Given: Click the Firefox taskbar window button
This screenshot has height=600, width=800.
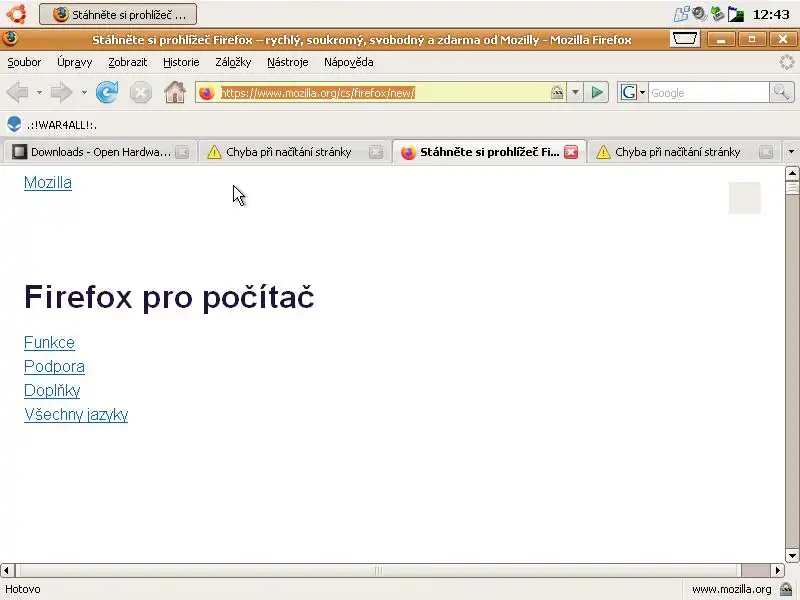Looking at the screenshot, I should (118, 14).
